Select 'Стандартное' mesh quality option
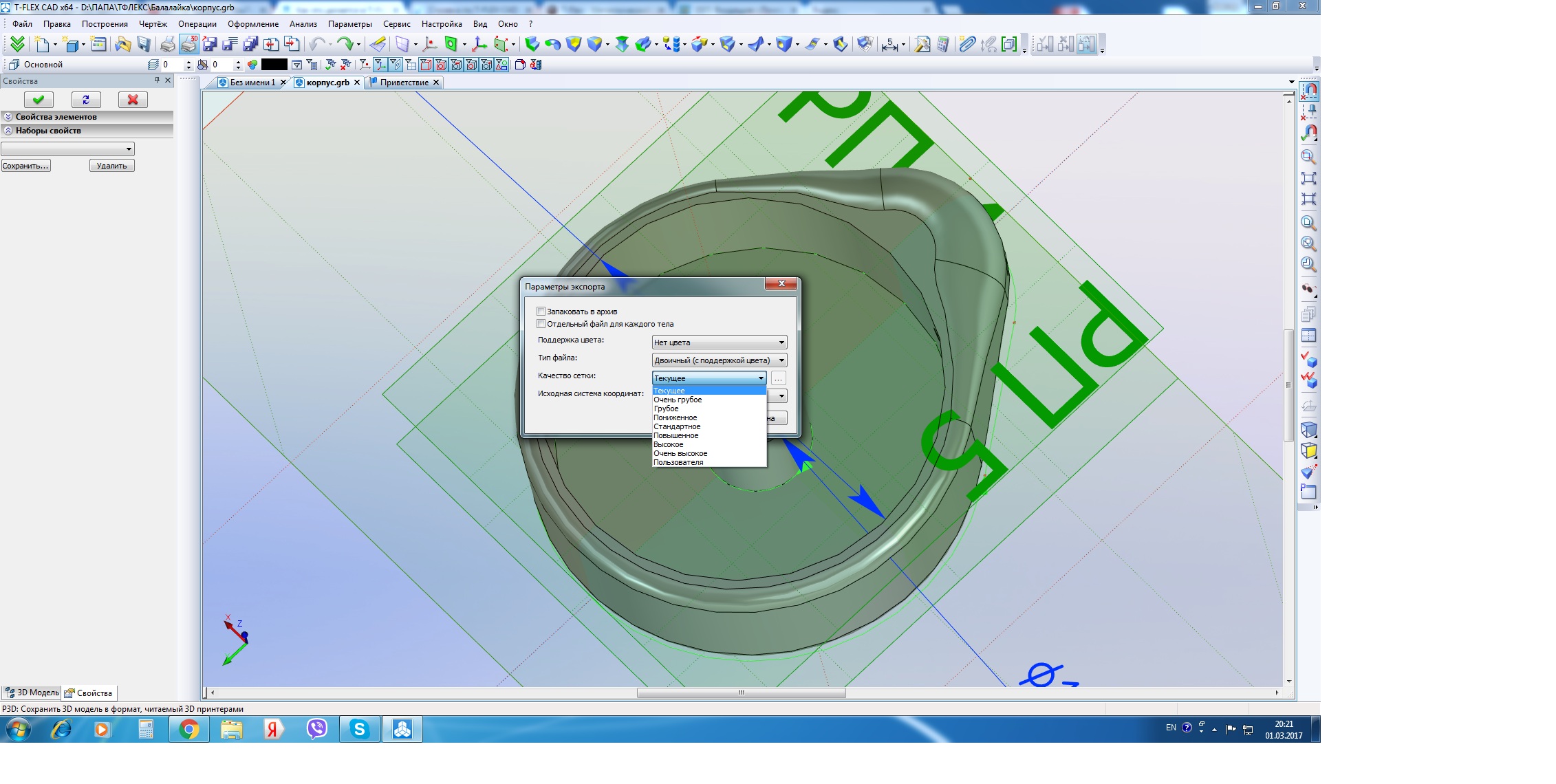The height and width of the screenshot is (784, 1556). [677, 426]
